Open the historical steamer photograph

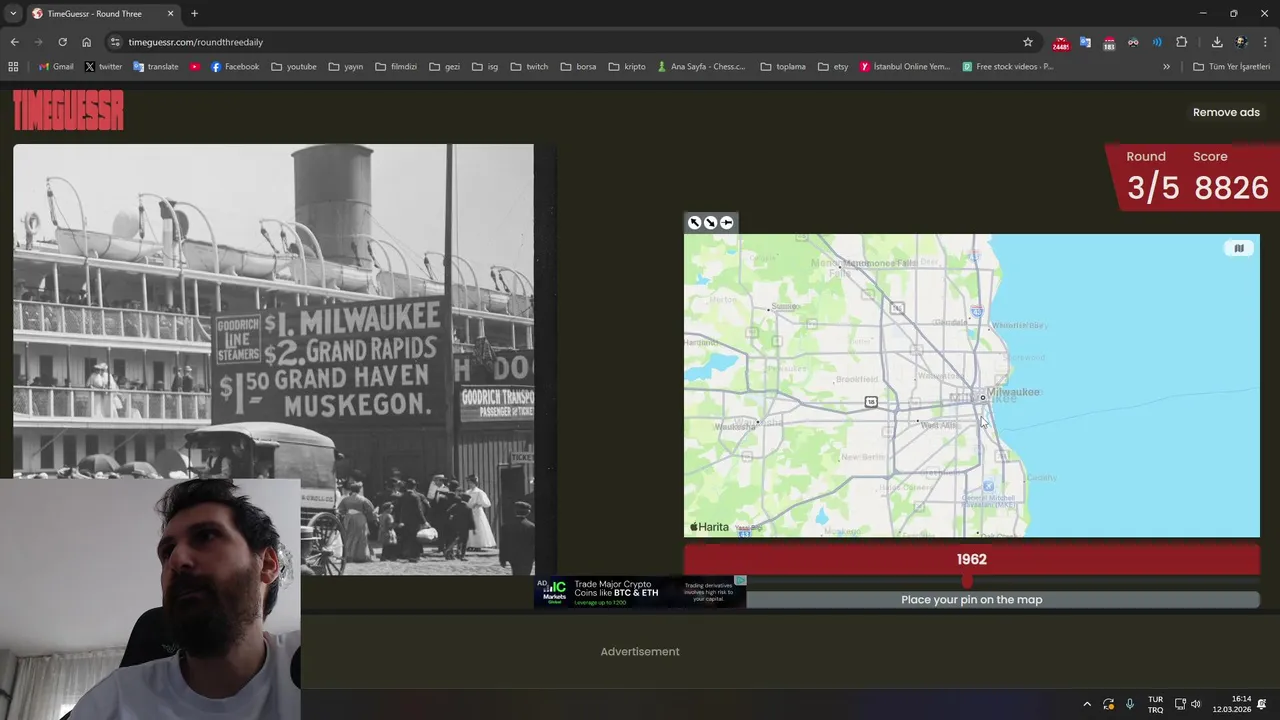coord(273,359)
